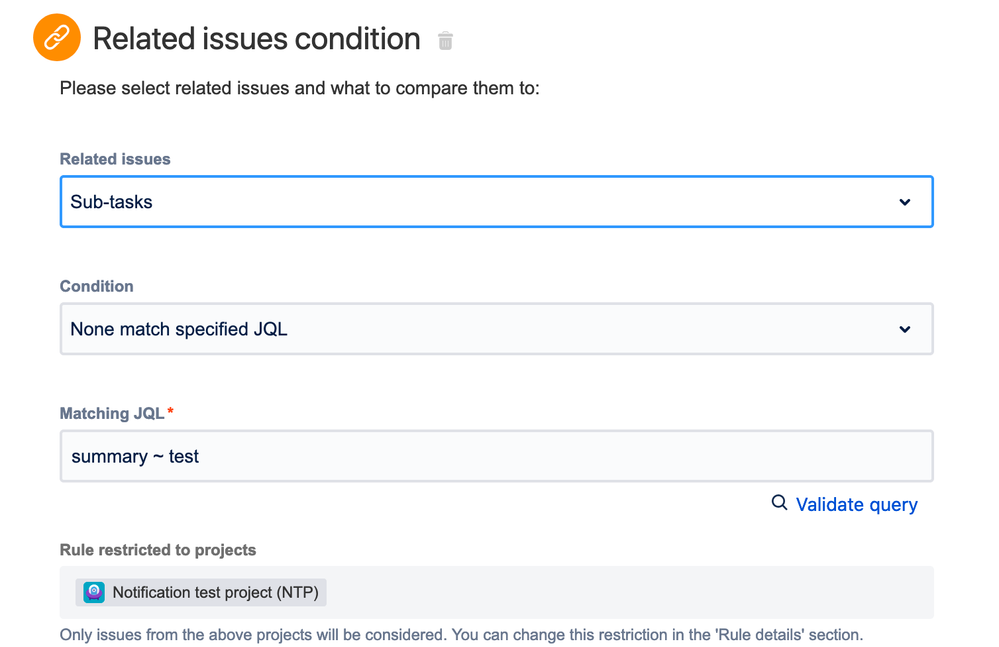Click the 'Related issues' field label
999x647 pixels.
point(115,159)
